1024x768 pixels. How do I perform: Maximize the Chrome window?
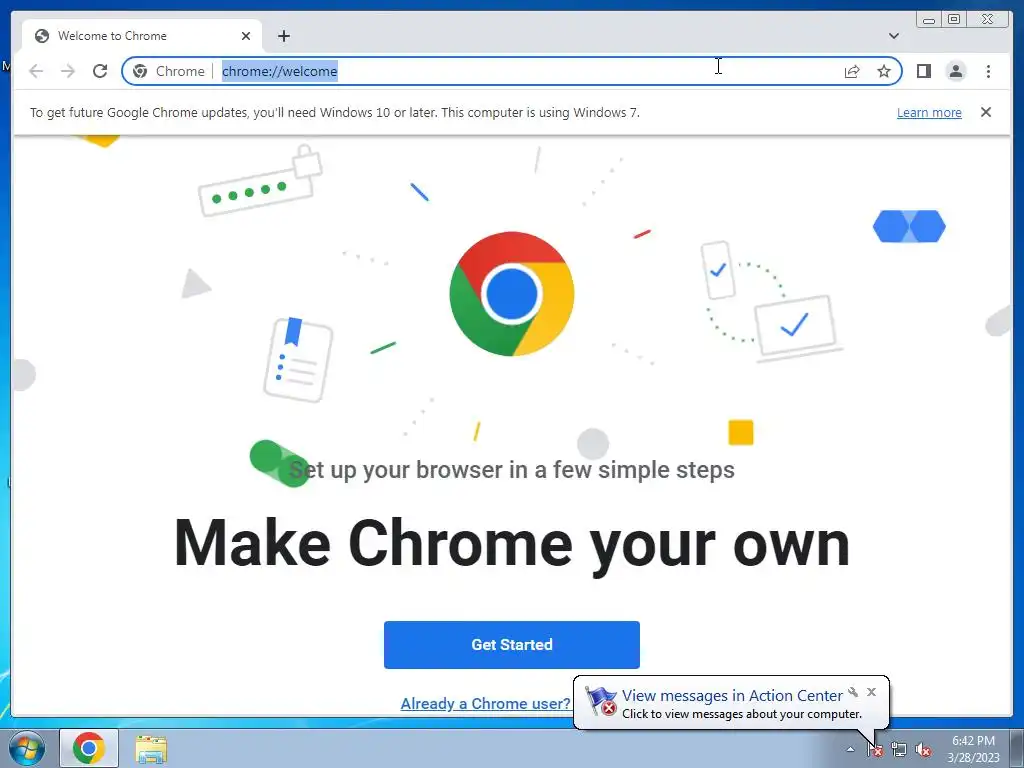click(953, 20)
